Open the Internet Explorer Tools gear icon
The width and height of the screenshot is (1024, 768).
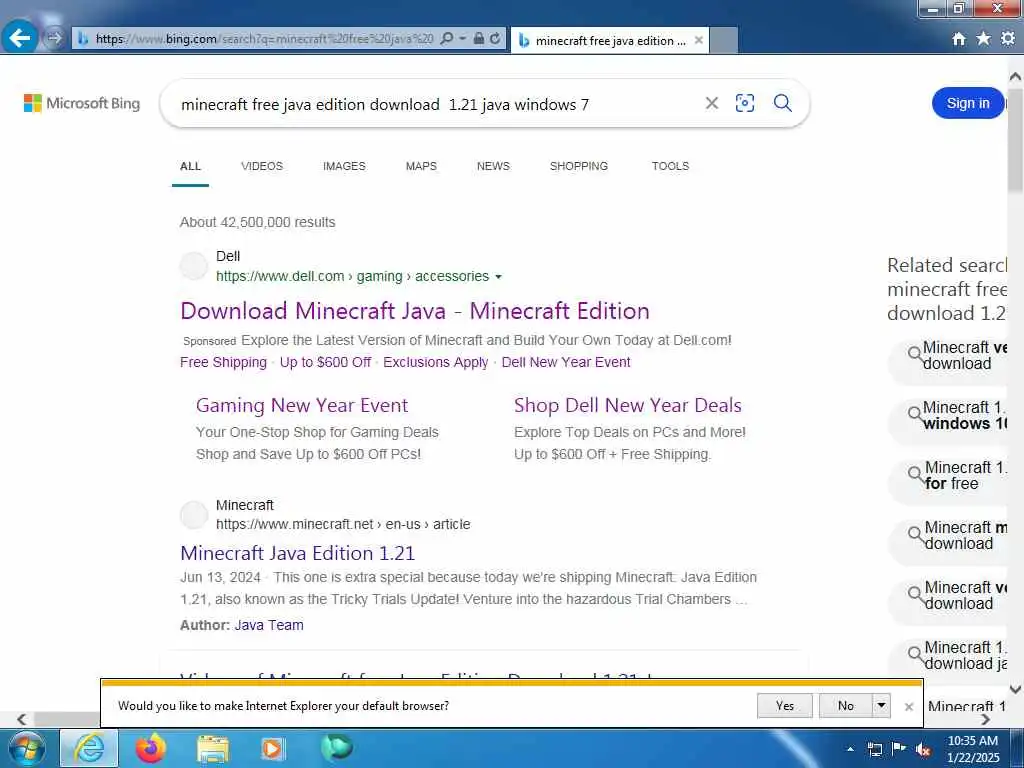[x=1008, y=39]
